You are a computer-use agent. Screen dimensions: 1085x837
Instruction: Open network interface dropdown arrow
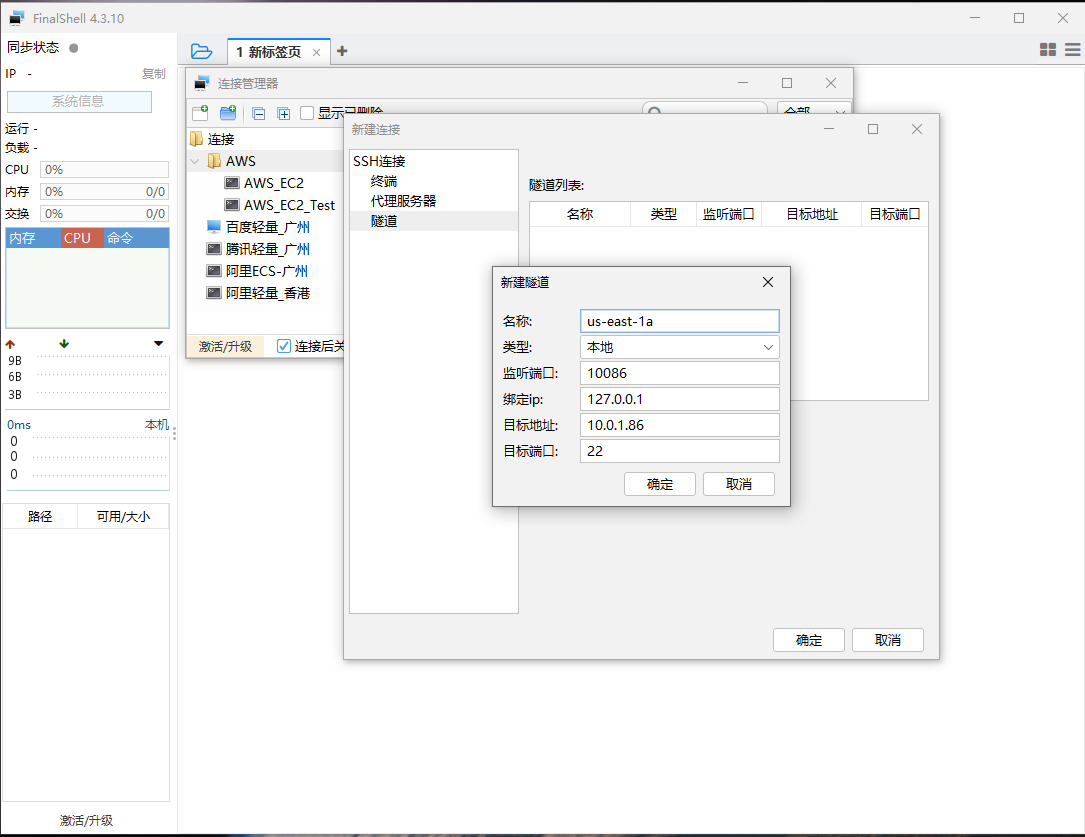[158, 344]
